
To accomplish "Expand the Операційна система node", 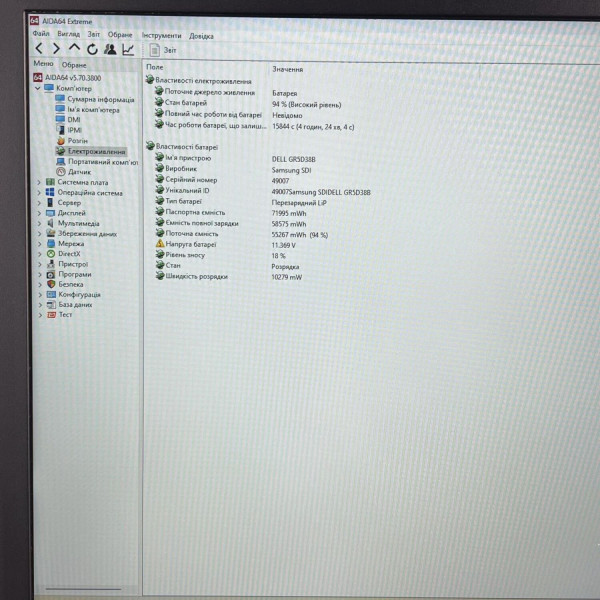I will point(39,193).
